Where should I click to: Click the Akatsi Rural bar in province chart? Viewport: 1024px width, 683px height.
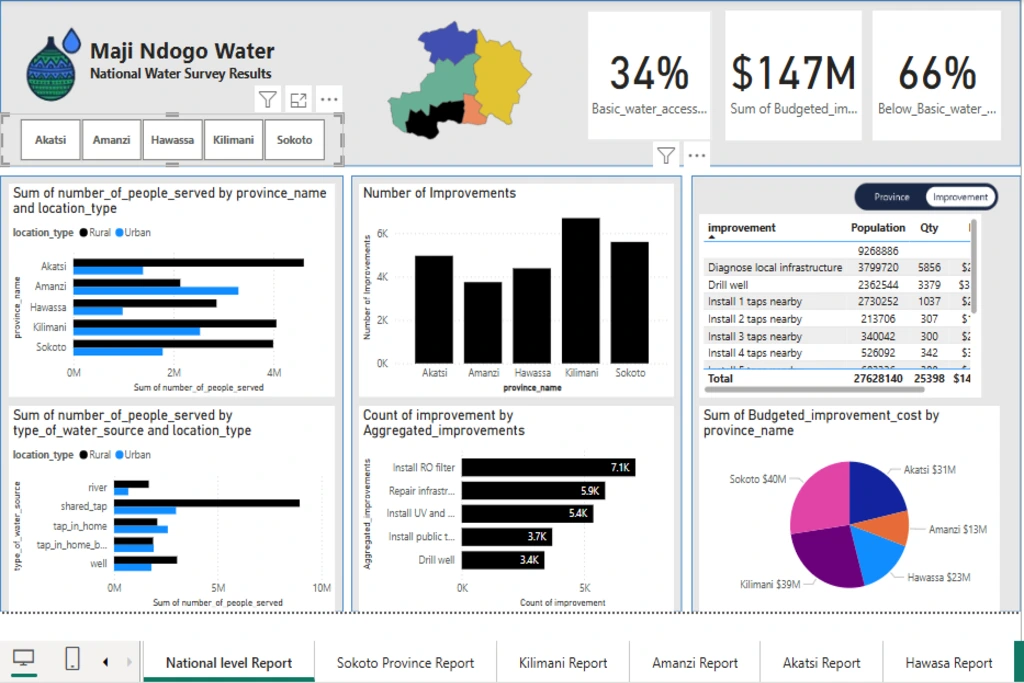pyautogui.click(x=188, y=262)
